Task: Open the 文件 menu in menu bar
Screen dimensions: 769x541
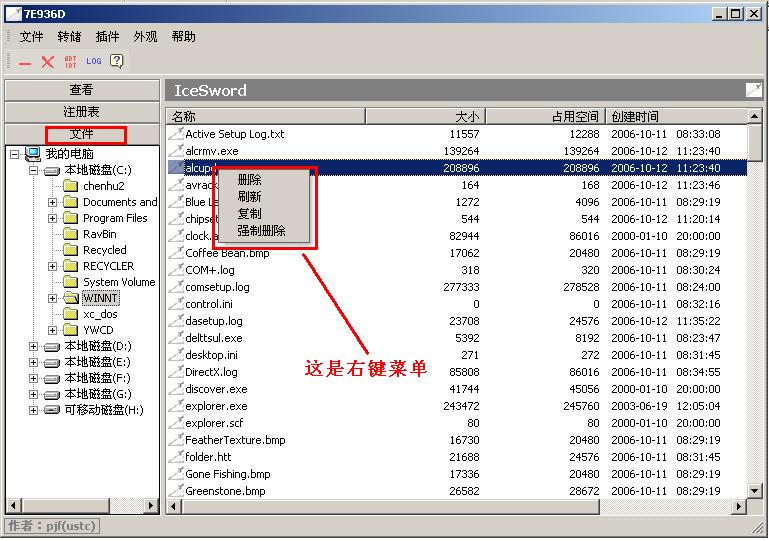Action: (x=31, y=37)
